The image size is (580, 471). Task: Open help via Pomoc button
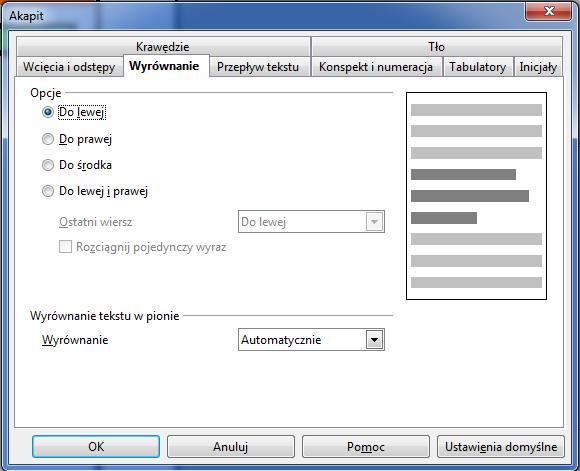pyautogui.click(x=365, y=447)
